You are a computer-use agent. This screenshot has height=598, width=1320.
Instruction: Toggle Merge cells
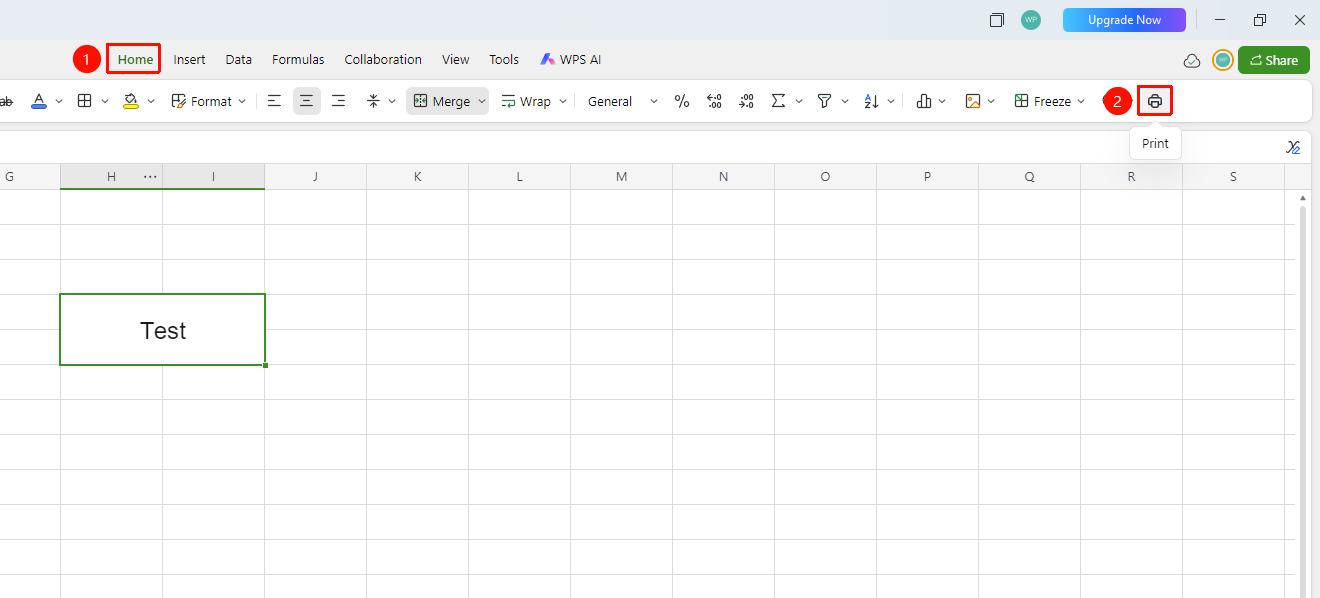(x=441, y=101)
